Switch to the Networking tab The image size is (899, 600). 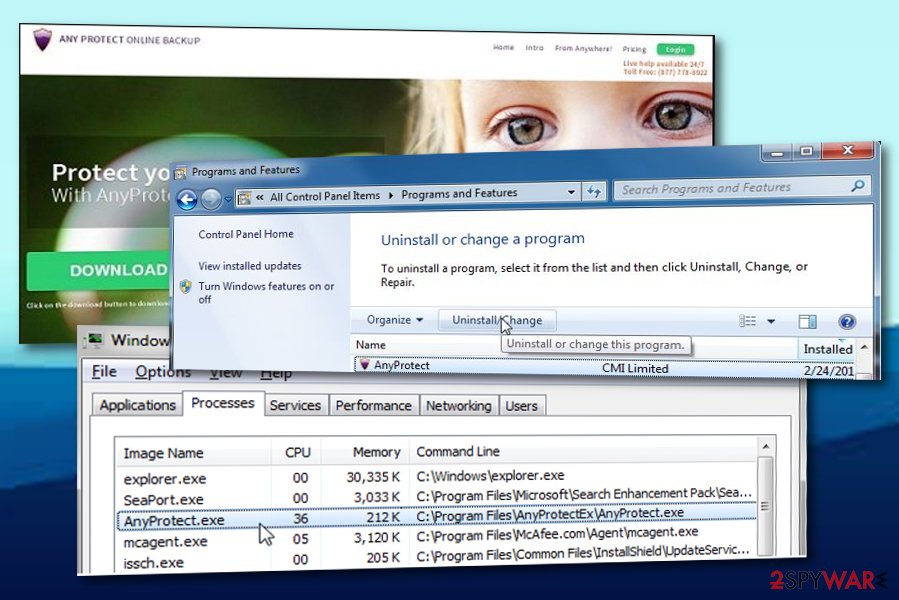[x=459, y=406]
